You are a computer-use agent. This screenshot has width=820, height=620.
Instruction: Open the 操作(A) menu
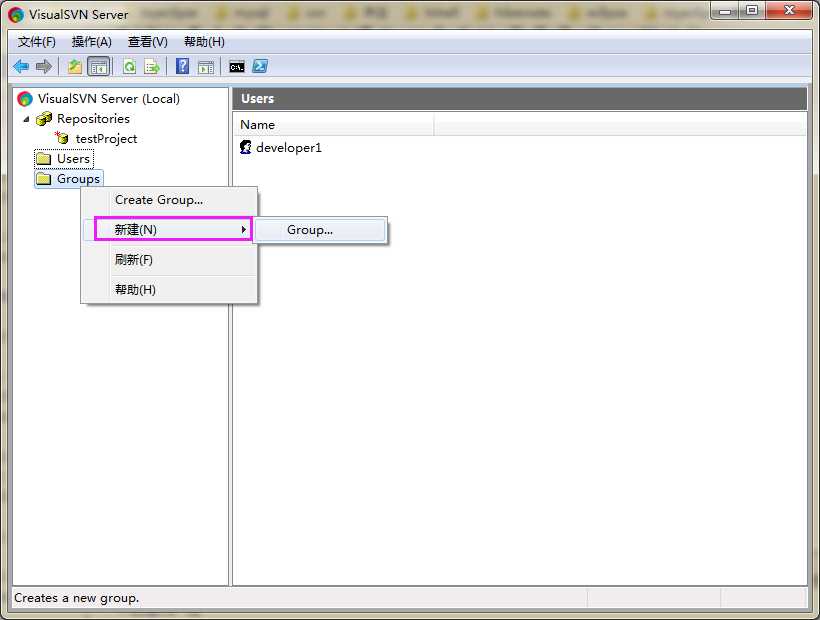(92, 42)
